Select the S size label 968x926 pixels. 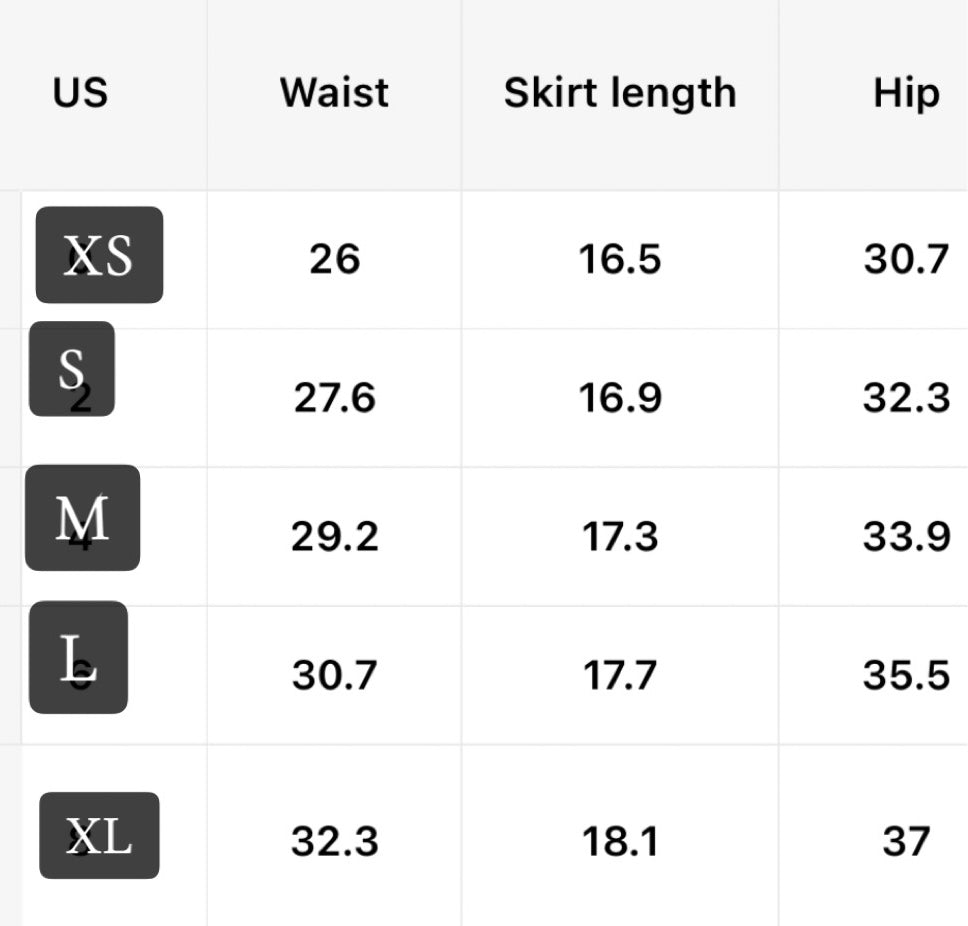[x=71, y=369]
